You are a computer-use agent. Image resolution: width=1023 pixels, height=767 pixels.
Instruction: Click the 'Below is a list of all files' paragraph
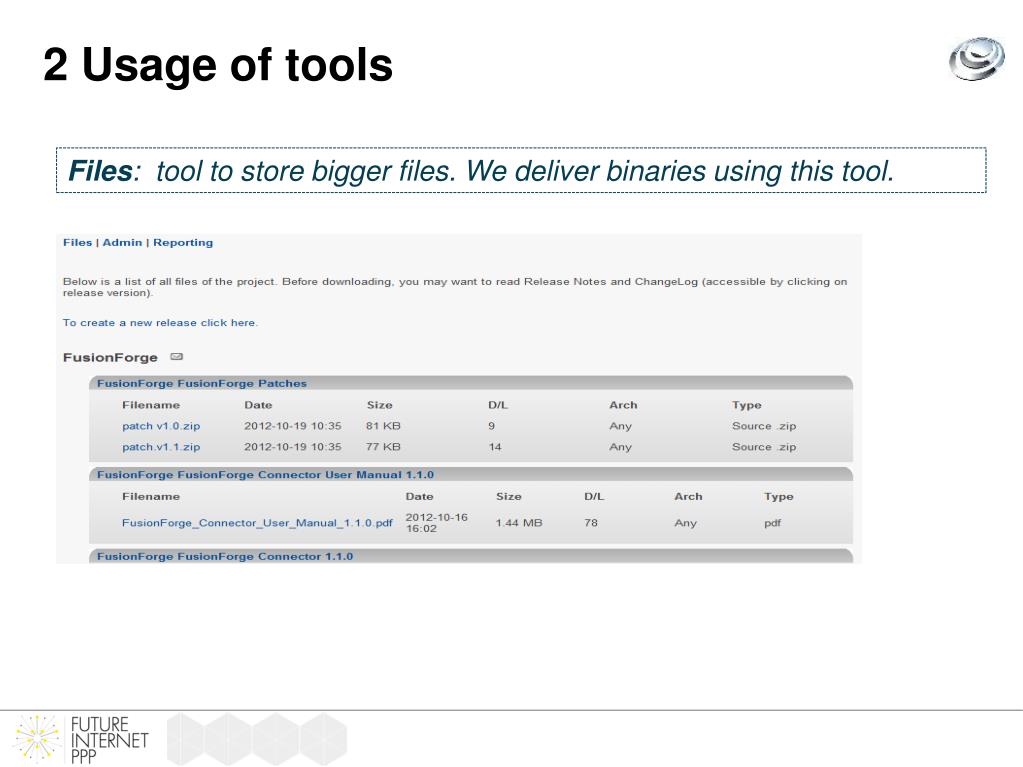point(455,287)
